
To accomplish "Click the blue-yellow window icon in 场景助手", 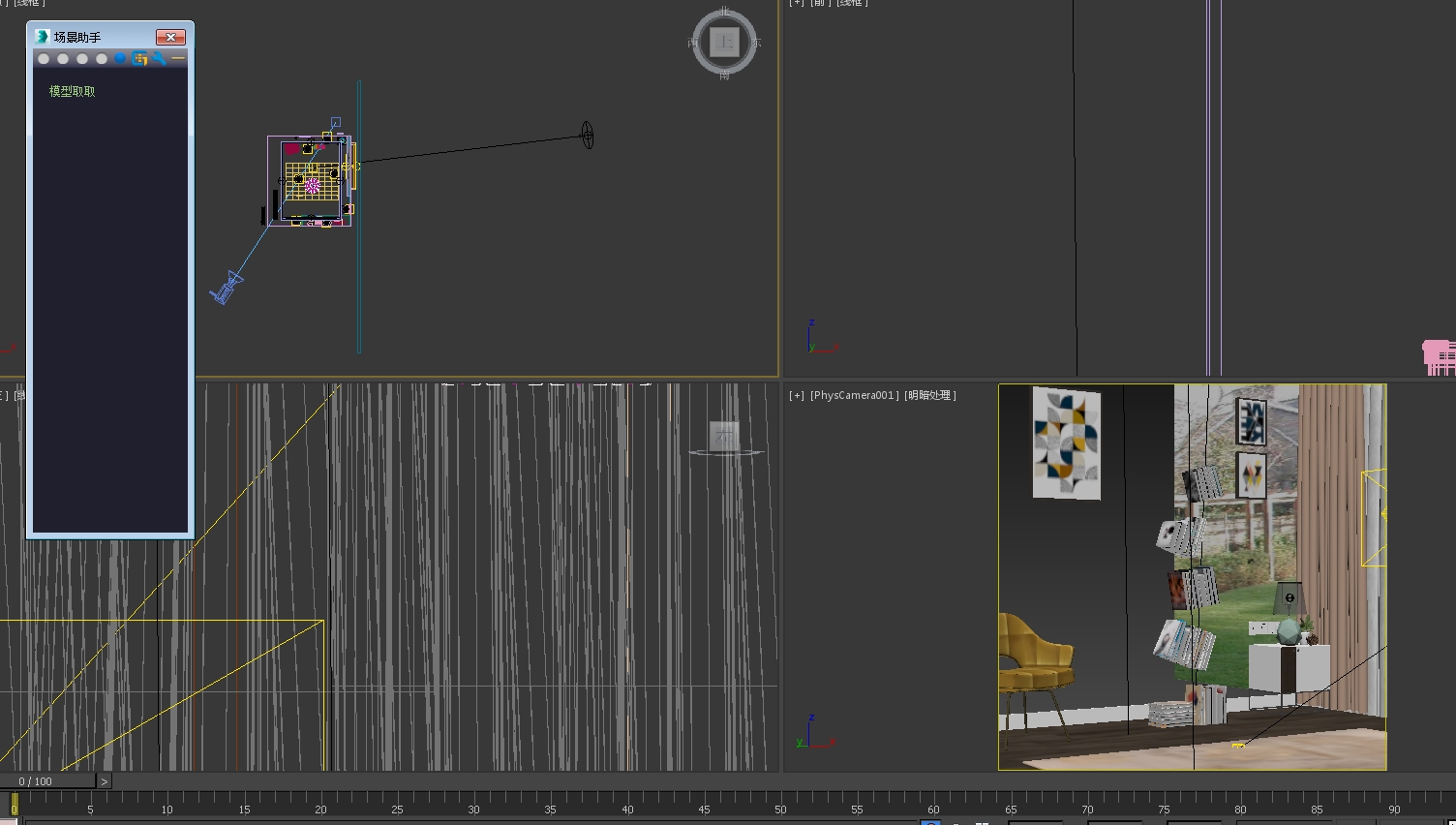I will 139,59.
